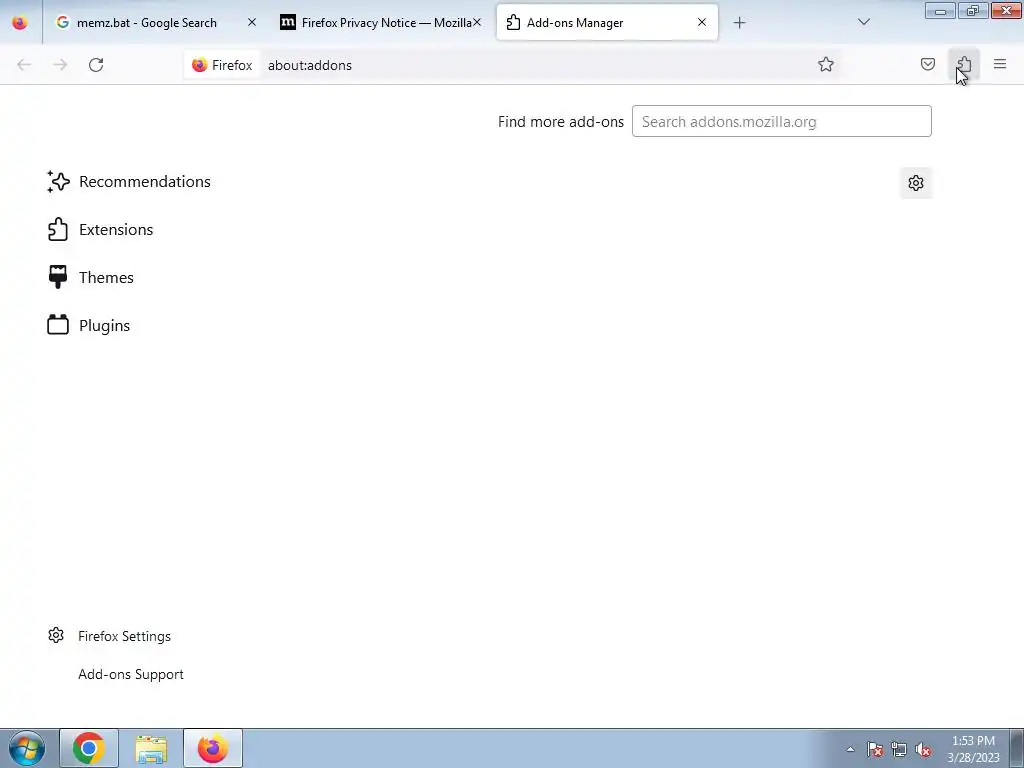This screenshot has height=768, width=1024.
Task: Open the Firefox application menu
Action: point(1000,65)
